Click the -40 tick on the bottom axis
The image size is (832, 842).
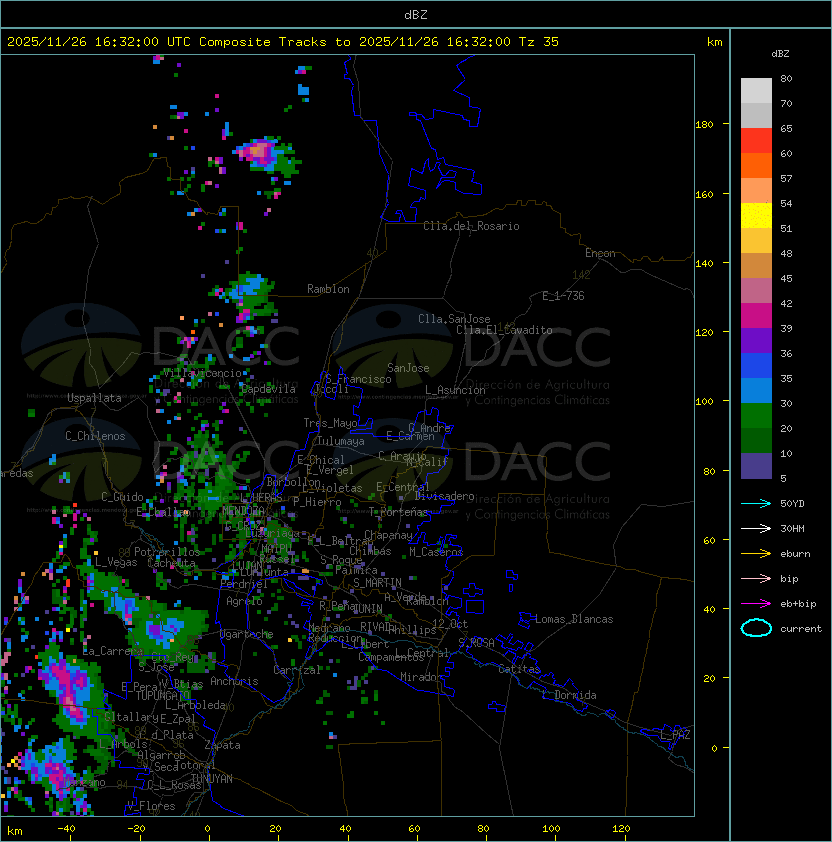pyautogui.click(x=67, y=829)
